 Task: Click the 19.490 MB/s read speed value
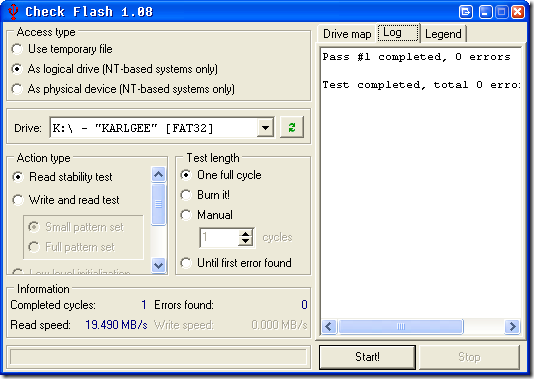pos(116,325)
